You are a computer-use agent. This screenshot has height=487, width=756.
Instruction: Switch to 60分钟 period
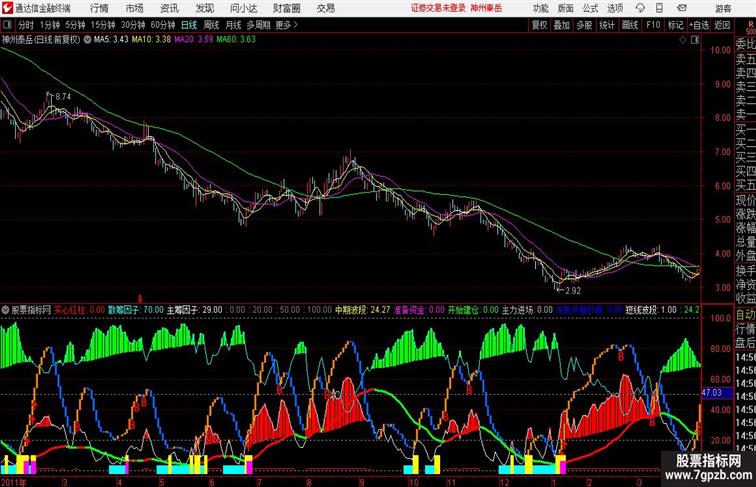[162, 25]
